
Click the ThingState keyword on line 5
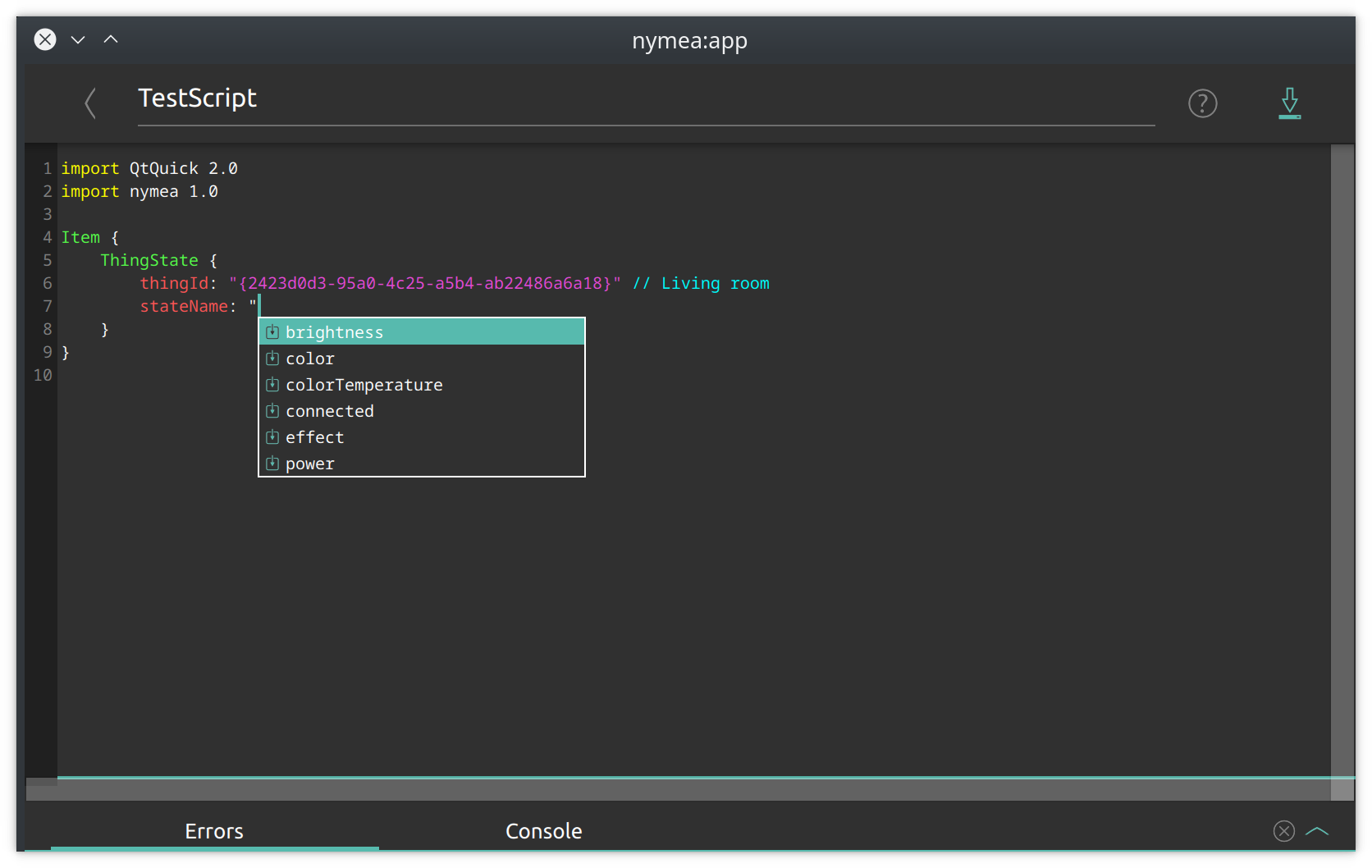tap(149, 260)
